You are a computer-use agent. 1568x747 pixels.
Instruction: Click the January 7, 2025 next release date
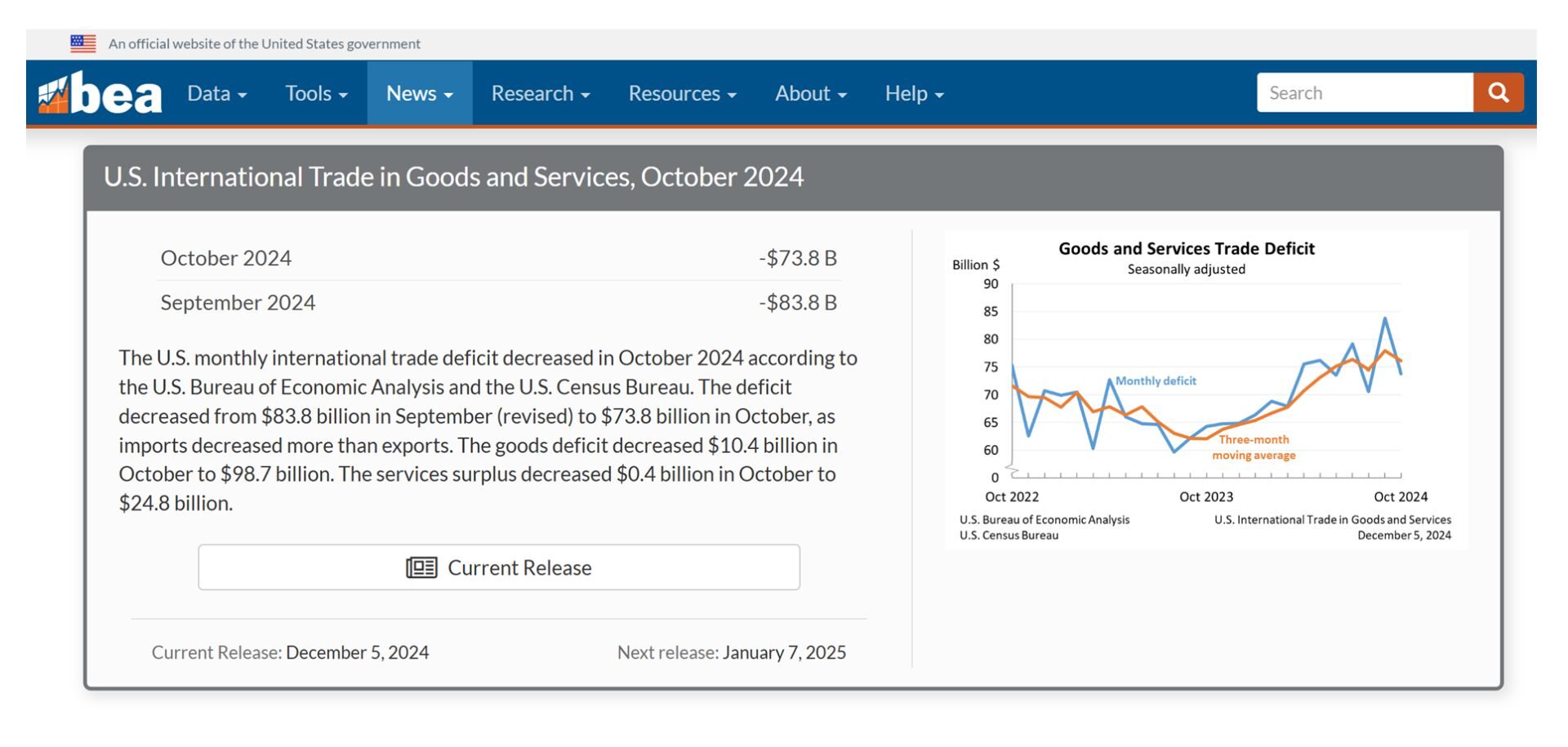pyautogui.click(x=784, y=652)
